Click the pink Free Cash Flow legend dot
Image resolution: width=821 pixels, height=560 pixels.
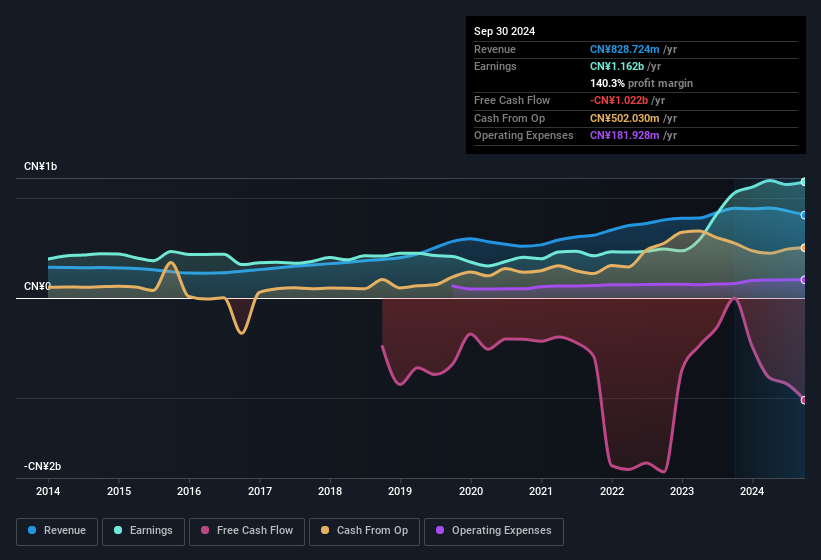pyautogui.click(x=206, y=531)
